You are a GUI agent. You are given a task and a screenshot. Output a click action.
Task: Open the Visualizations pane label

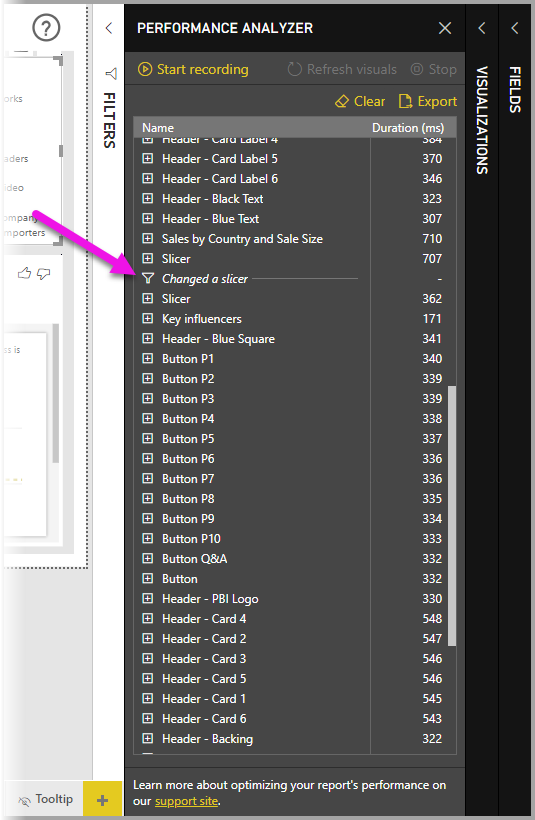point(482,120)
